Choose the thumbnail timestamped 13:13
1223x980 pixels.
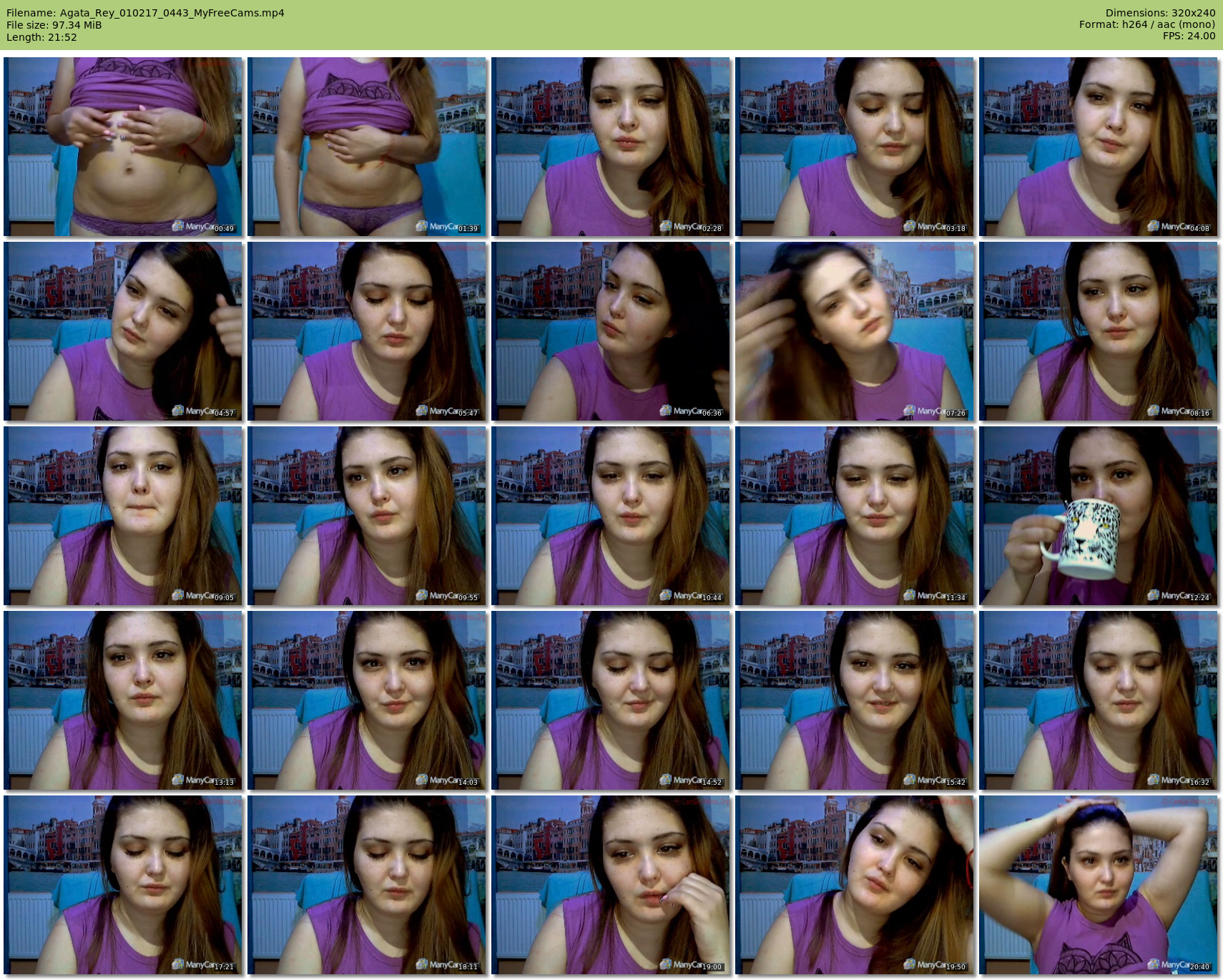[x=123, y=700]
